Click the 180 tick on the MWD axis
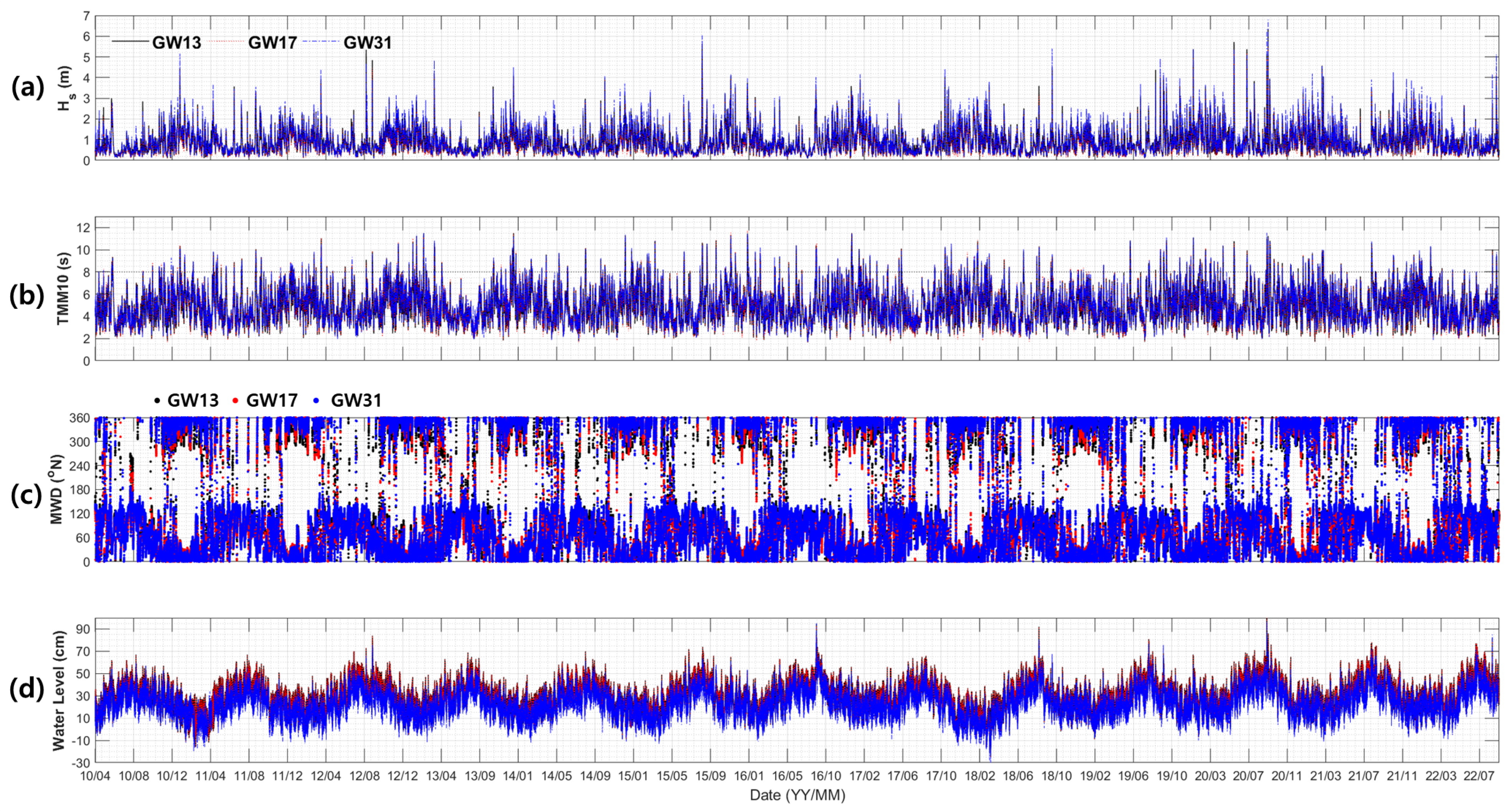The width and height of the screenshot is (1510, 812). coord(80,490)
